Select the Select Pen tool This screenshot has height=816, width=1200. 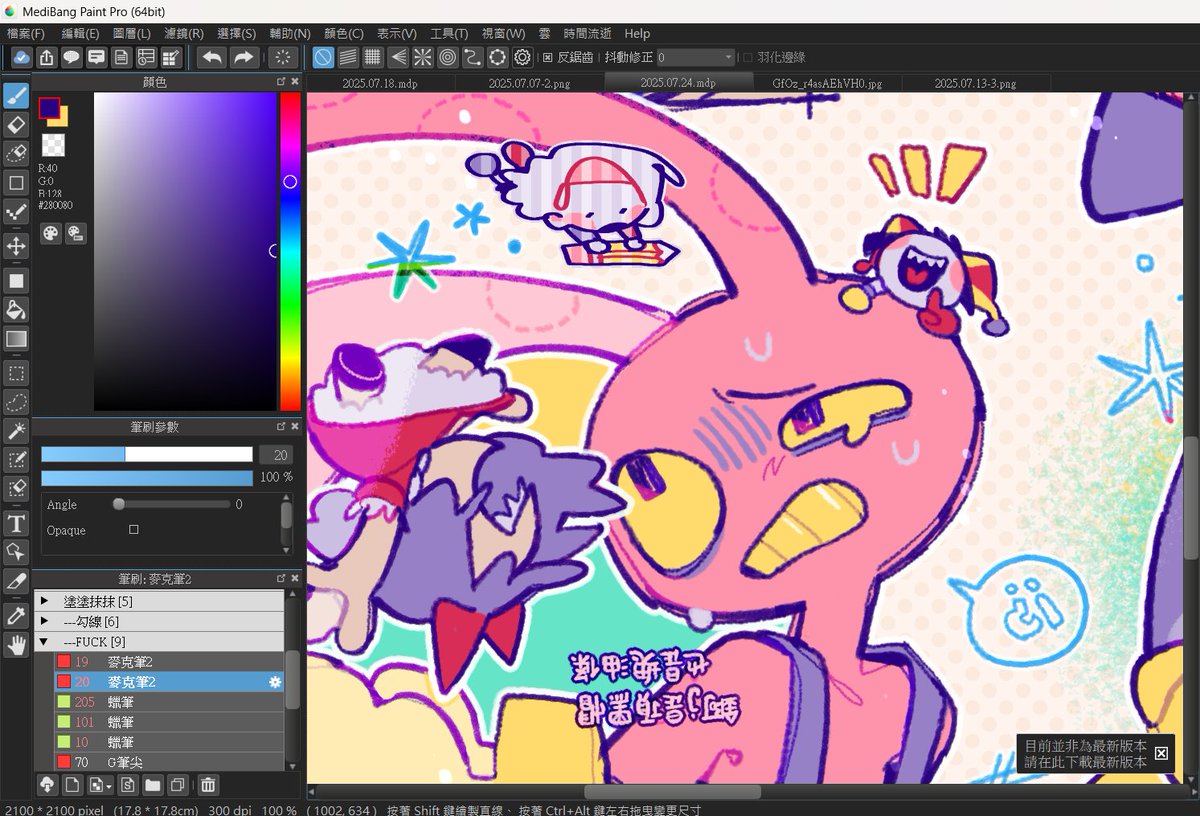click(16, 460)
